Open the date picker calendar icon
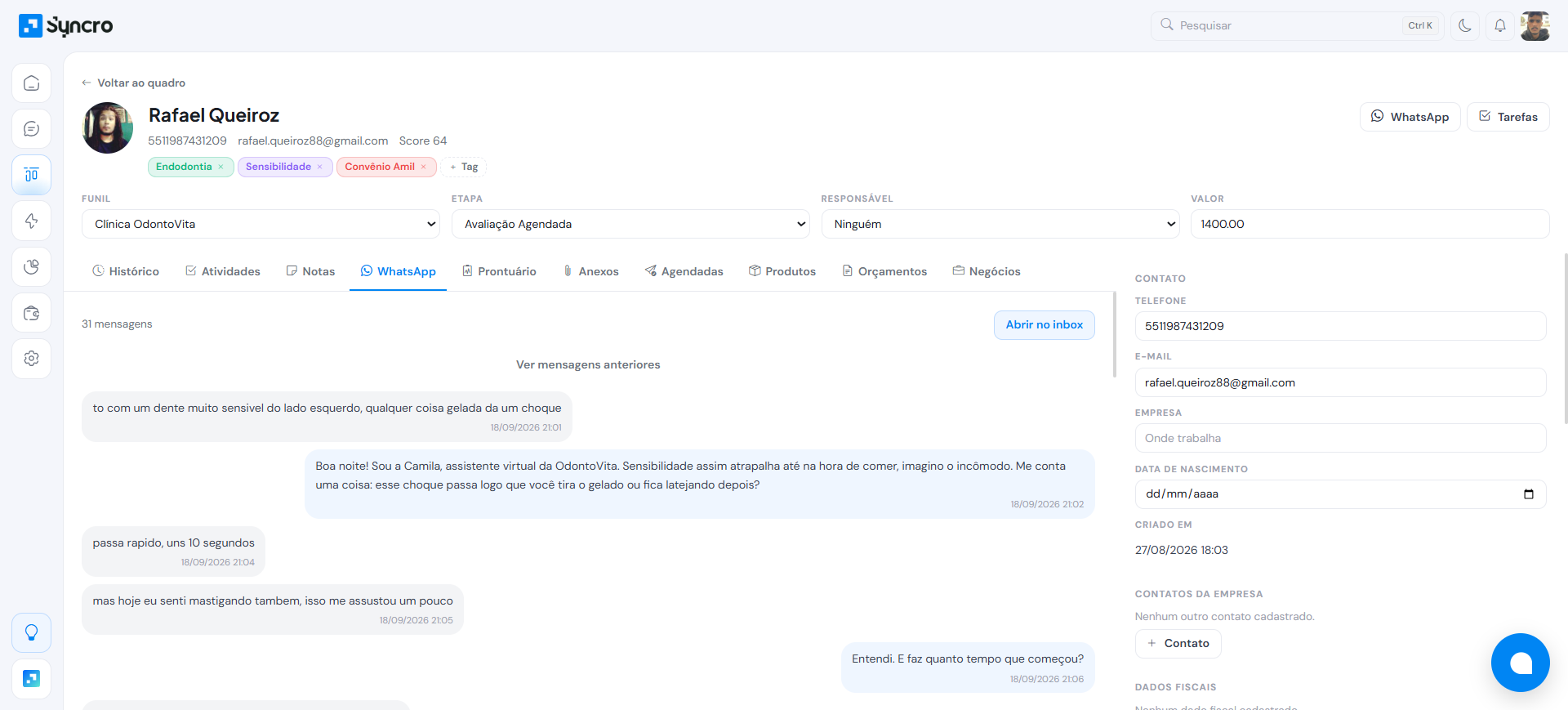The height and width of the screenshot is (710, 1568). click(x=1529, y=494)
